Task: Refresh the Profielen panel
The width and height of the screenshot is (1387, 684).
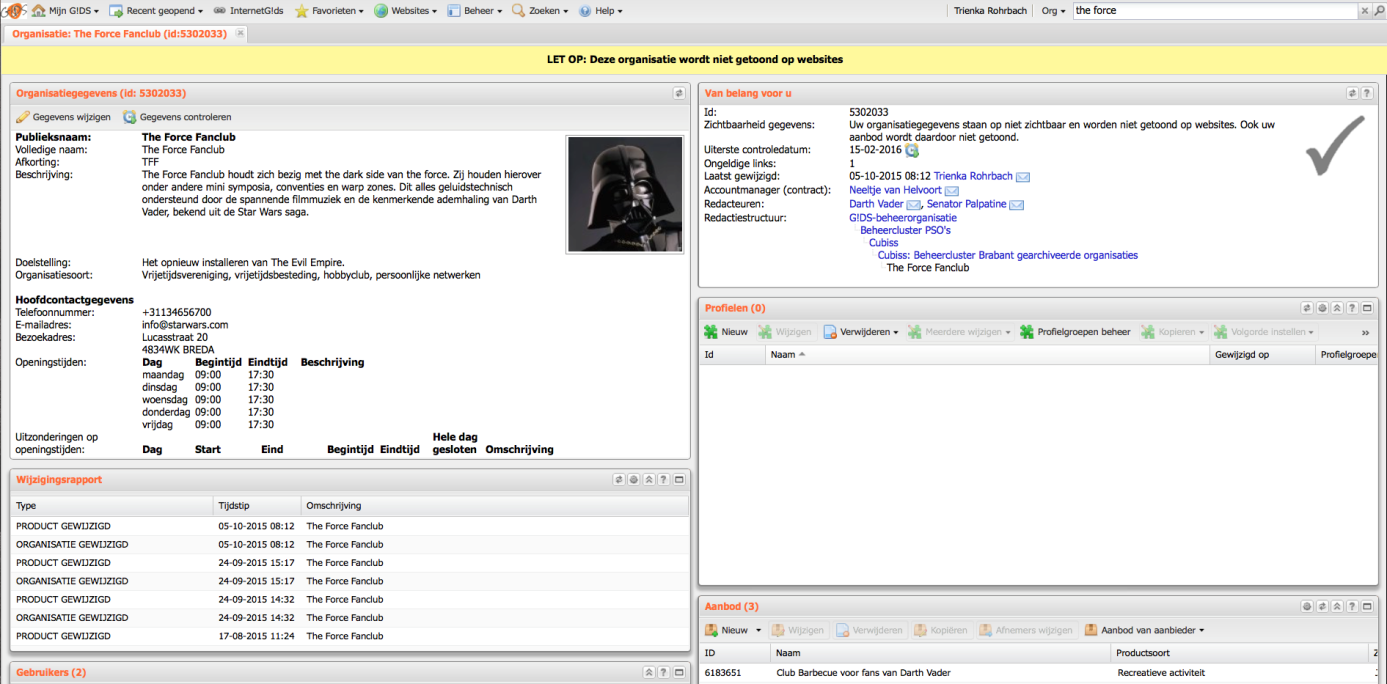Action: pos(1306,308)
